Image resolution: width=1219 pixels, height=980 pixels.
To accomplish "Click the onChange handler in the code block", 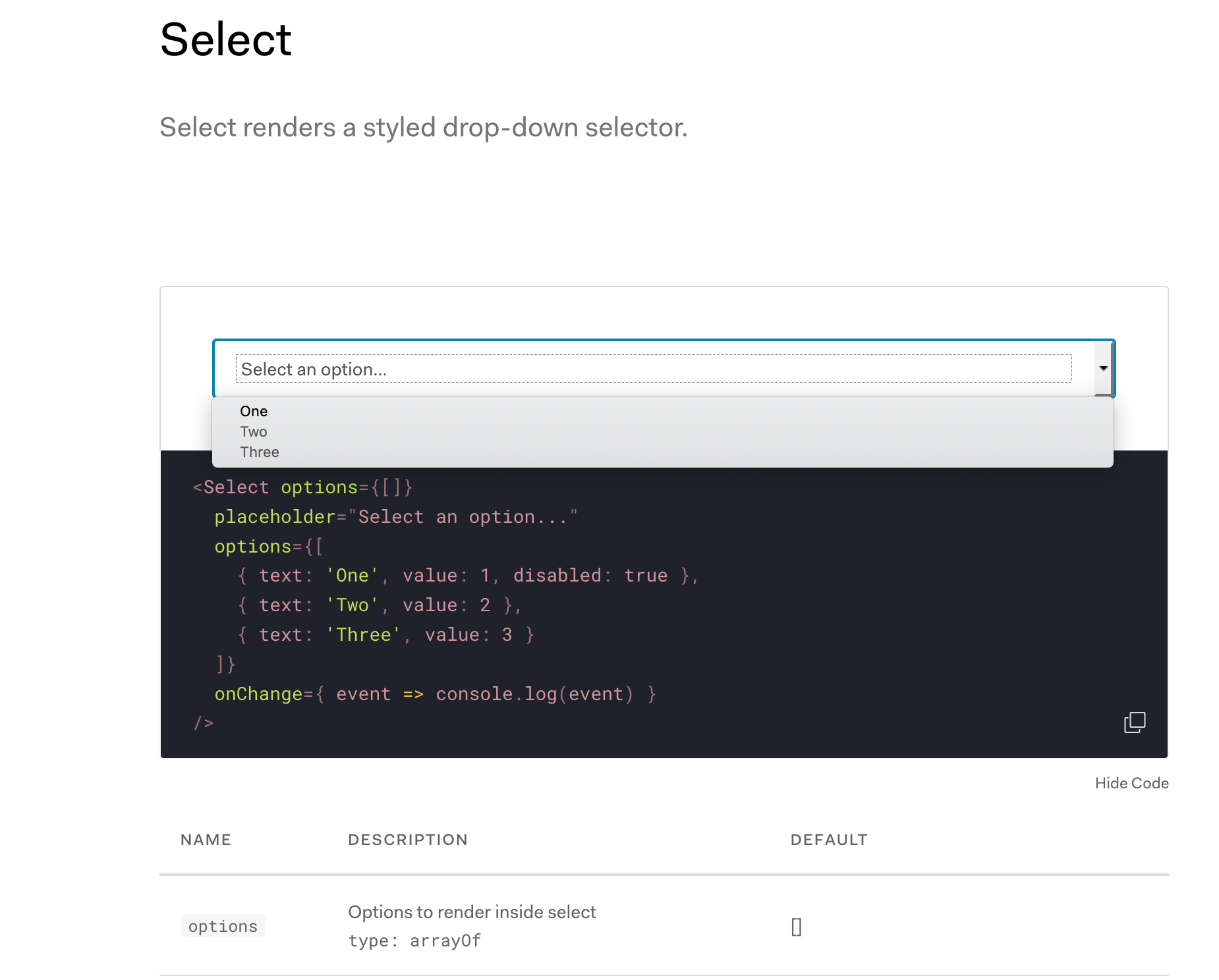I will click(x=258, y=694).
